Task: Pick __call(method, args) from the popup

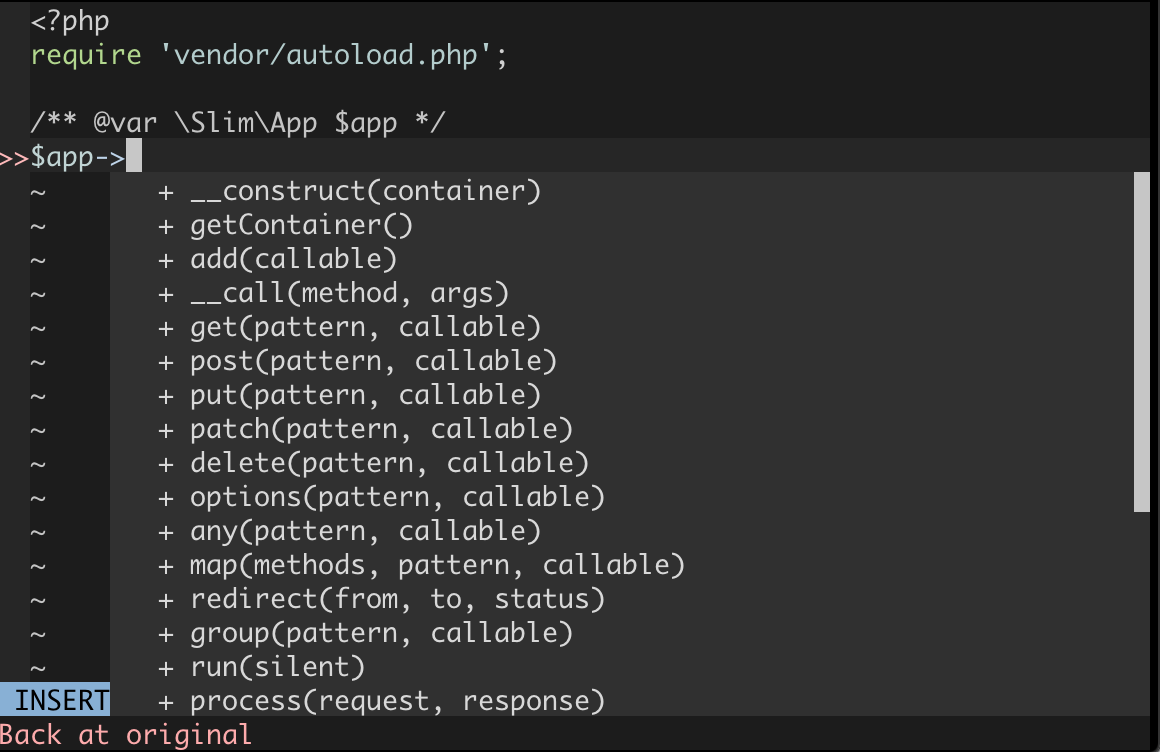Action: (x=348, y=292)
